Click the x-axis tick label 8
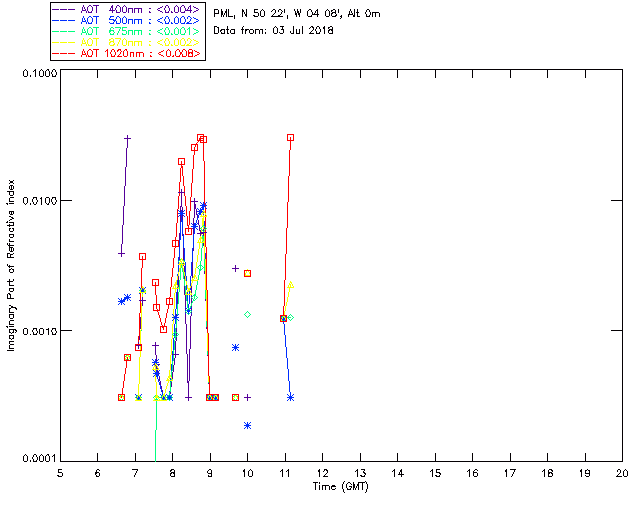Viewport: 640px width, 512px height. point(173,473)
